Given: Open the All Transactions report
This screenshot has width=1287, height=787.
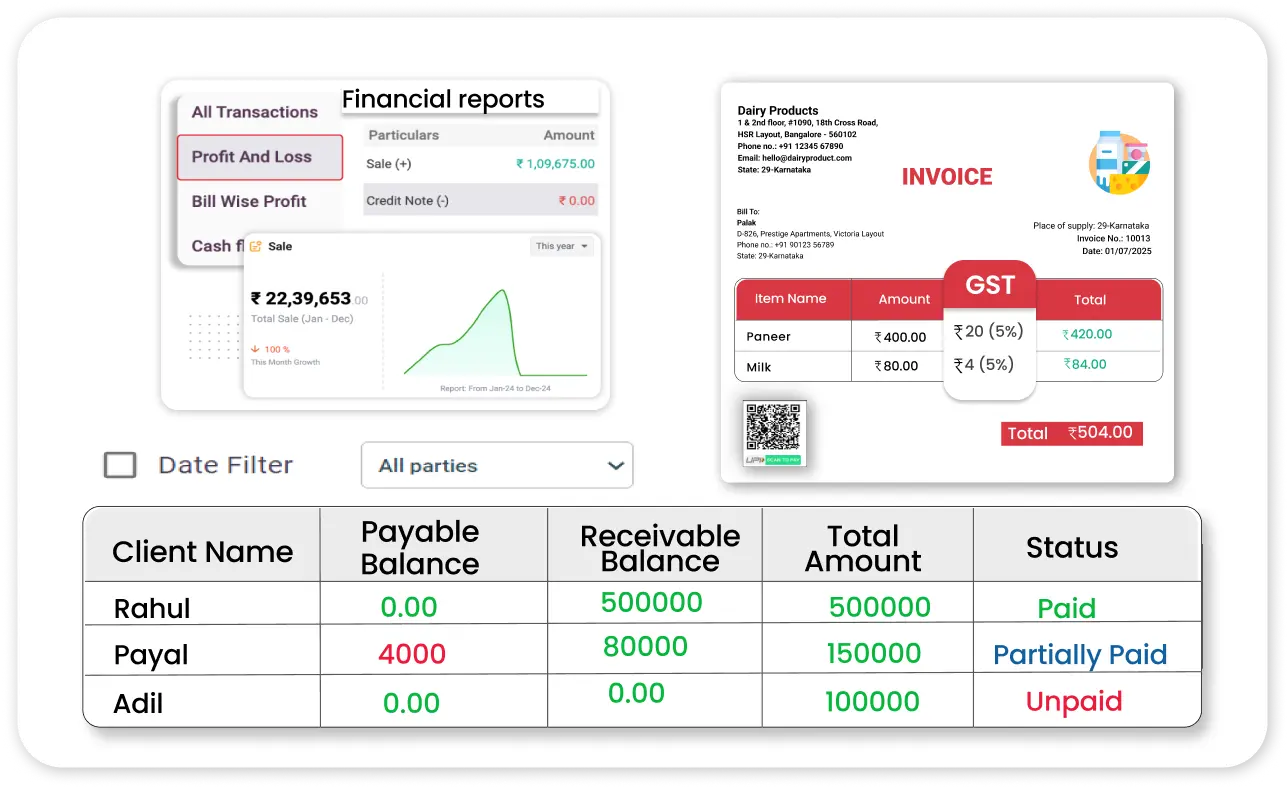Looking at the screenshot, I should tap(255, 112).
